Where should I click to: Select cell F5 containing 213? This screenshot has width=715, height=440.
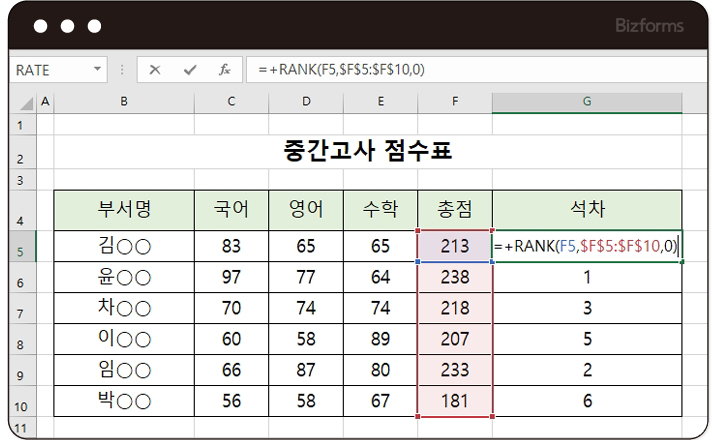[x=455, y=246]
